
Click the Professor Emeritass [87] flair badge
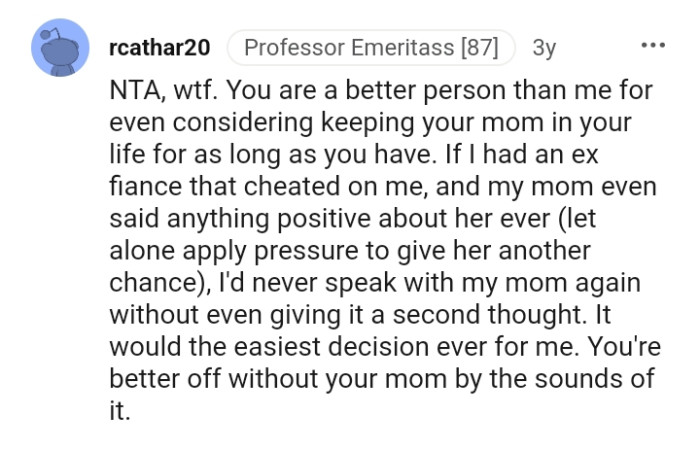pos(370,47)
